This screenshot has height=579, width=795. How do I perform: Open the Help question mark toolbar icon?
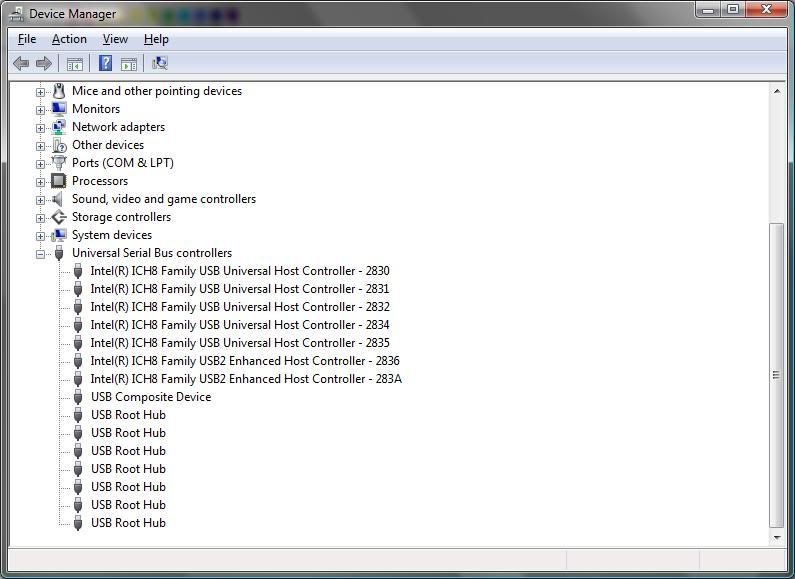(105, 63)
